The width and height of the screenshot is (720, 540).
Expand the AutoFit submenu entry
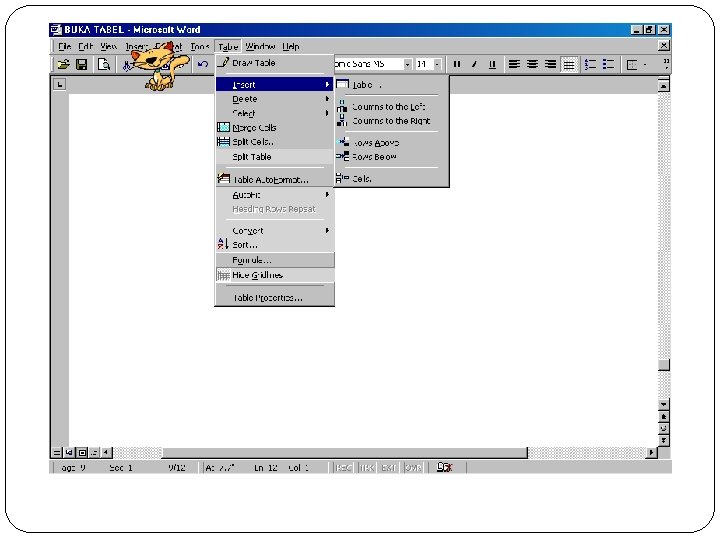(275, 195)
